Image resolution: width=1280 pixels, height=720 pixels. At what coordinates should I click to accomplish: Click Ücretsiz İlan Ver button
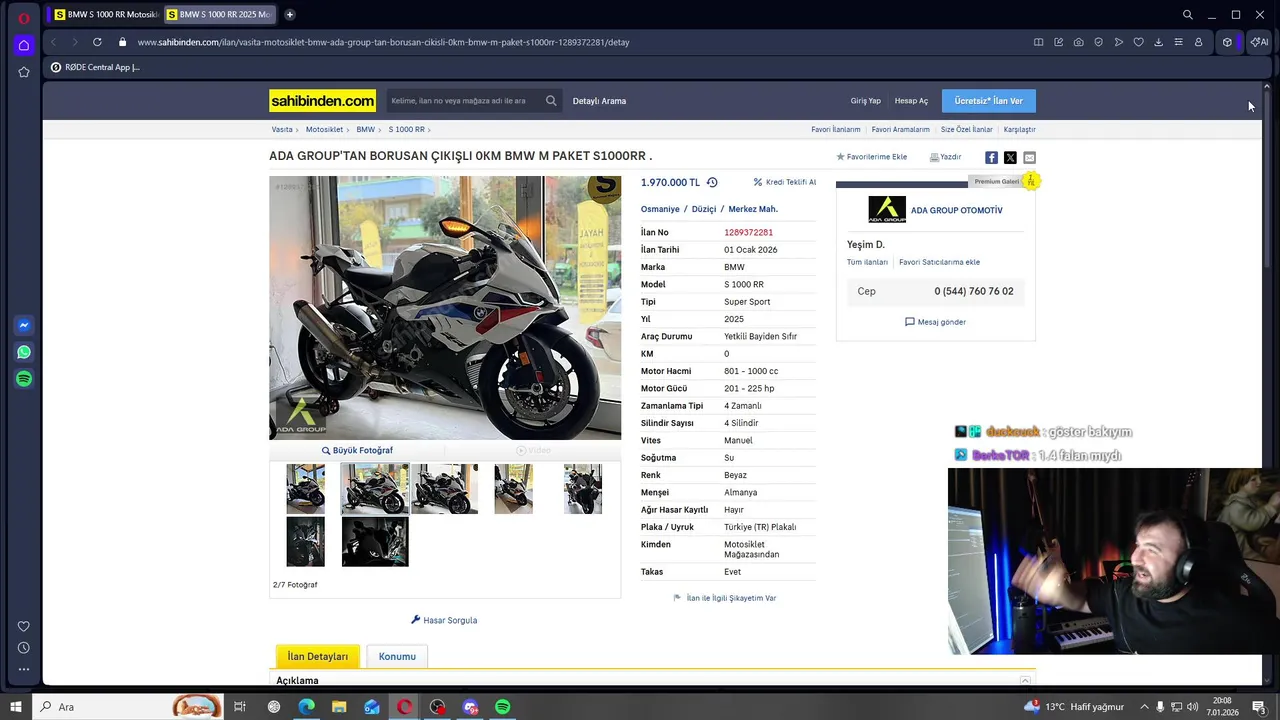click(x=989, y=101)
